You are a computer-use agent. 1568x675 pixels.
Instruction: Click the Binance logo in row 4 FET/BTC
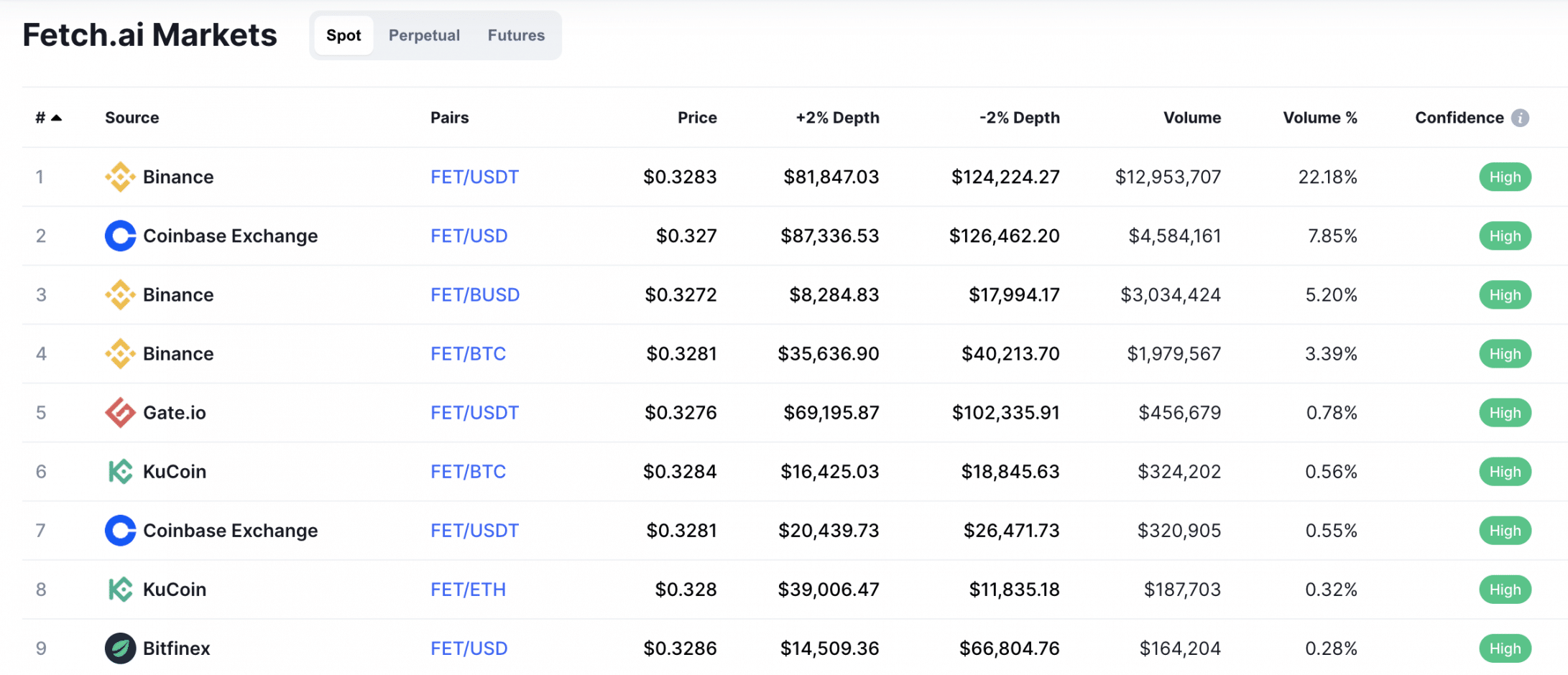point(120,353)
